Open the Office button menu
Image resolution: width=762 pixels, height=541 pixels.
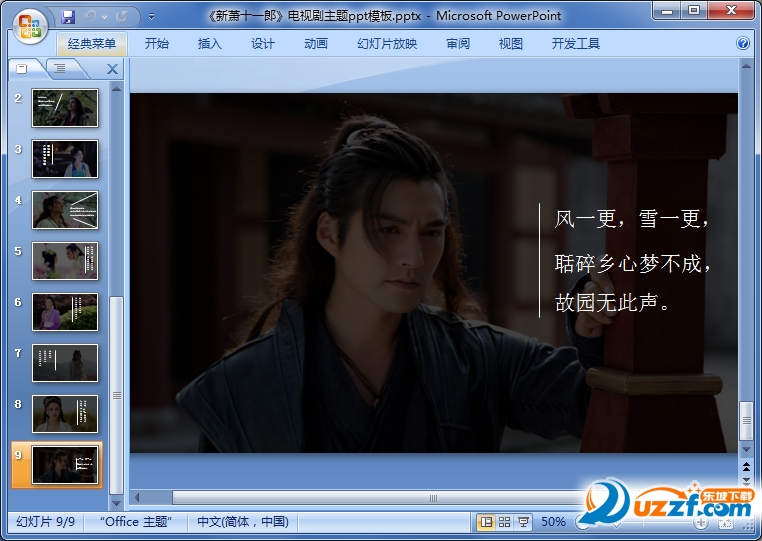[x=30, y=25]
